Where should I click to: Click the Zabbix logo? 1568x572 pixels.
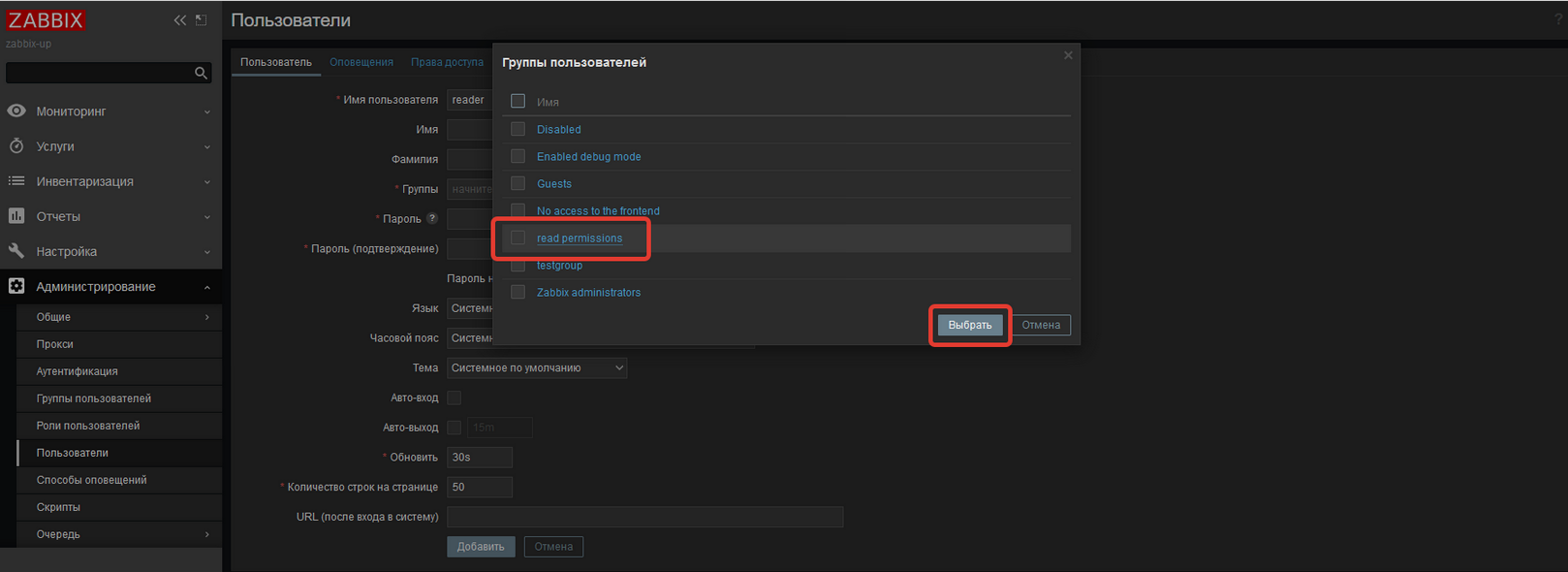(46, 19)
